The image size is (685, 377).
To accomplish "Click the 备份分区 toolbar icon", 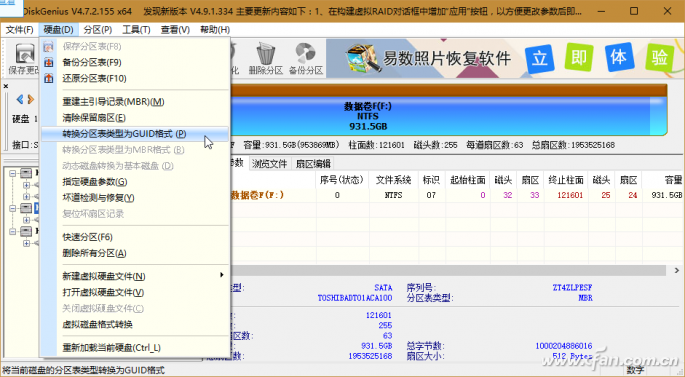I will click(x=306, y=58).
